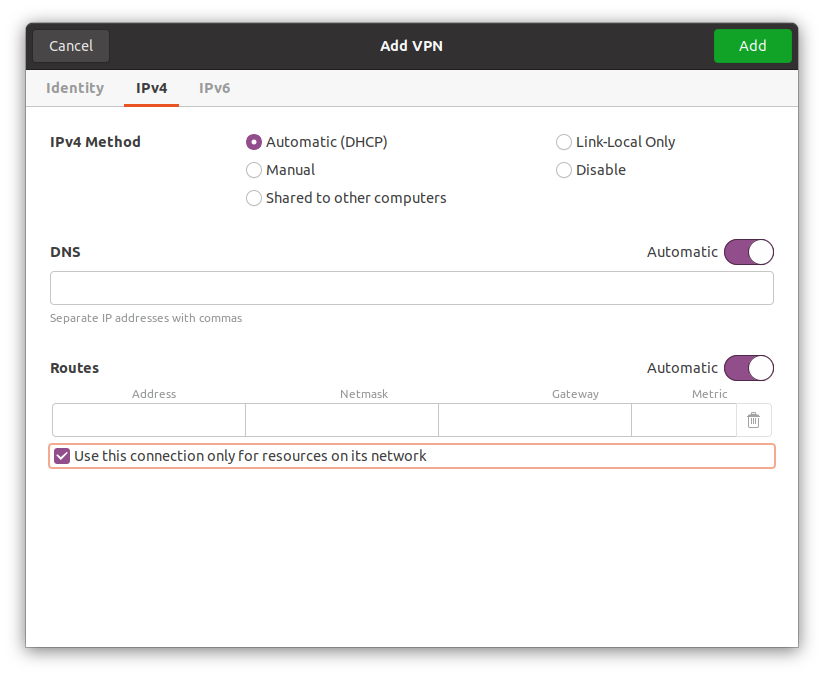Click into the route Netmask field
824x676 pixels.
tap(342, 421)
